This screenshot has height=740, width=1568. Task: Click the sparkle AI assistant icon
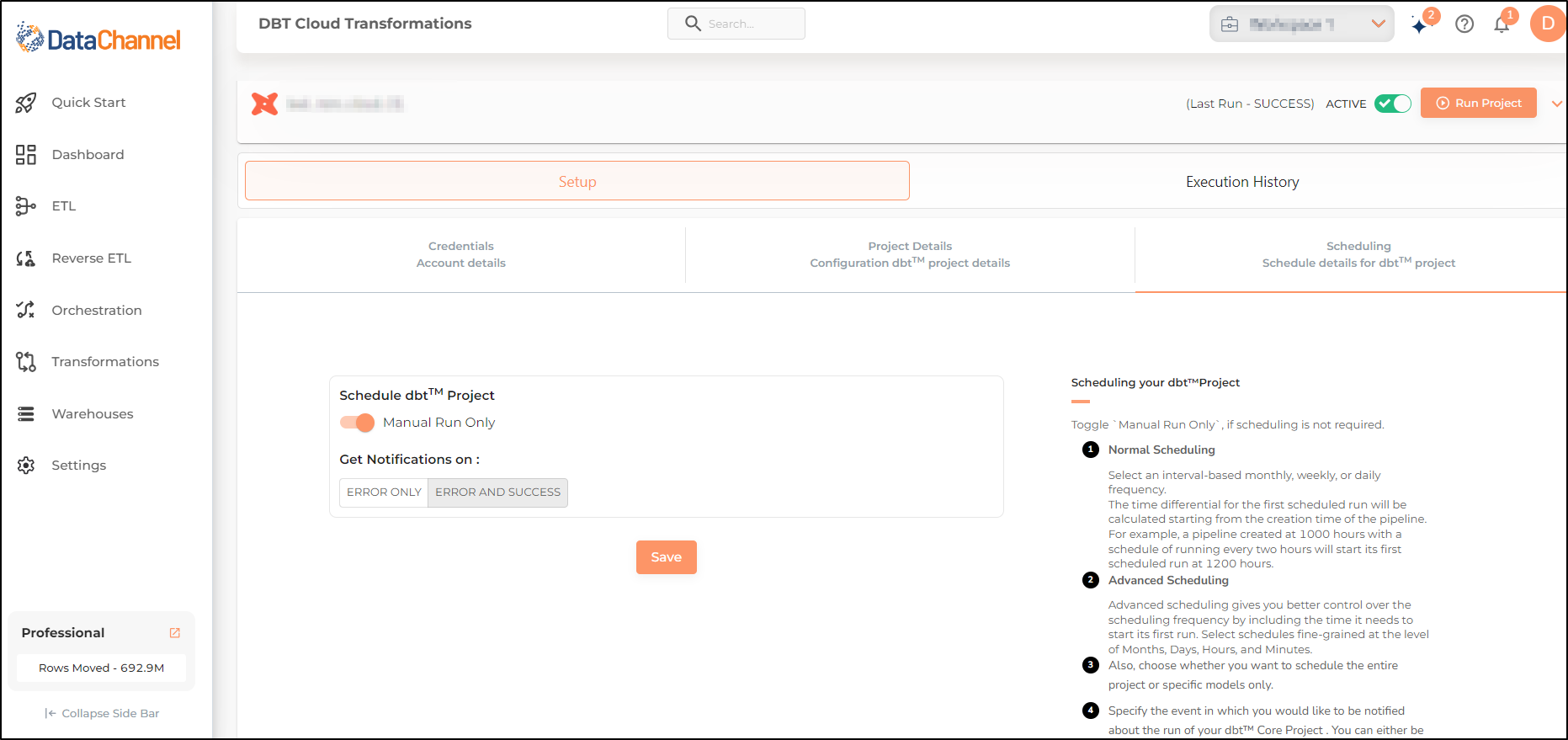point(1420,26)
